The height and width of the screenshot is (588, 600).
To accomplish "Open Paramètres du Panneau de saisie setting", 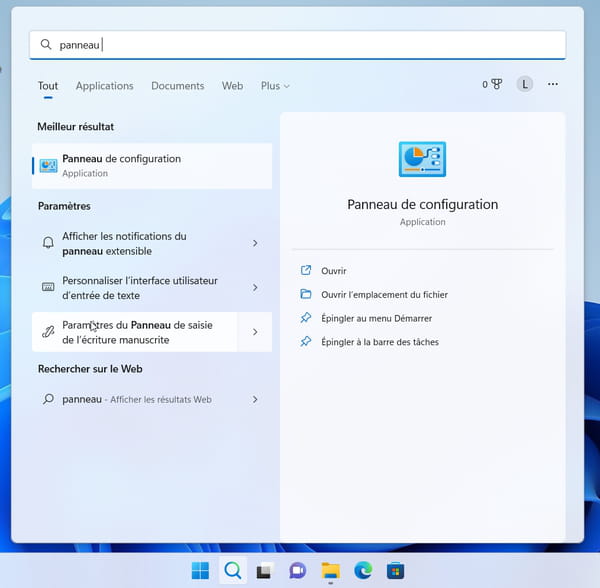I will point(135,332).
